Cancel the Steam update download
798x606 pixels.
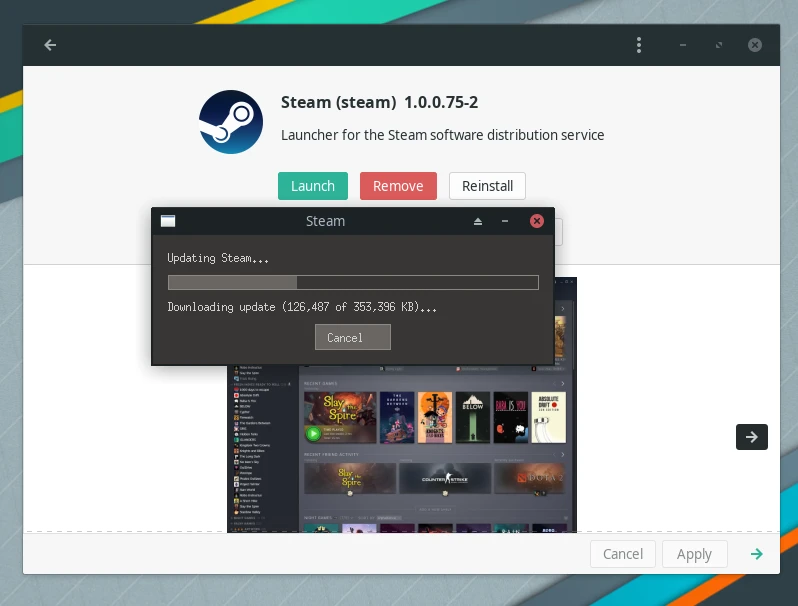pos(353,337)
